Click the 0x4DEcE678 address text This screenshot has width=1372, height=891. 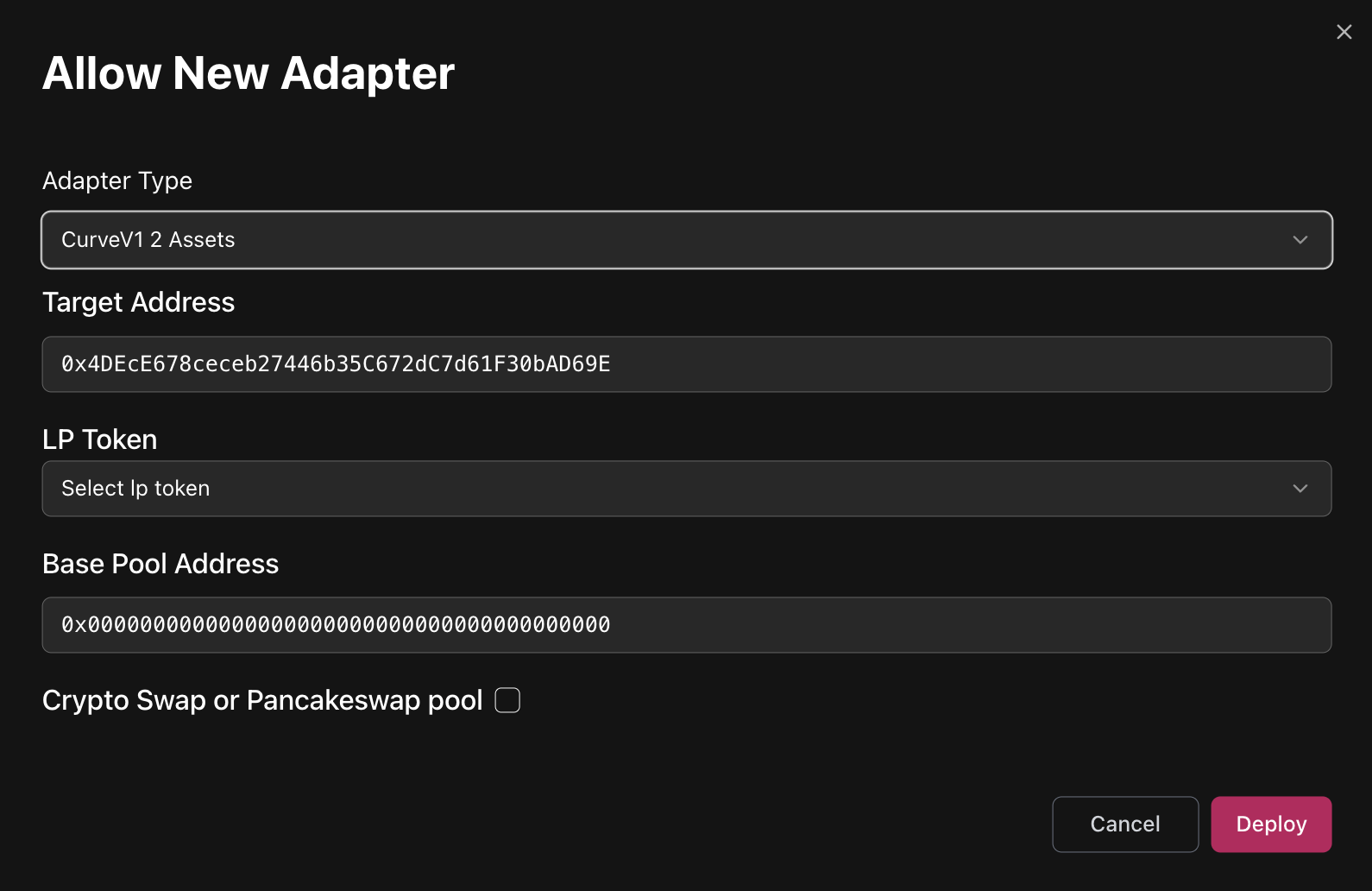pyautogui.click(x=336, y=364)
